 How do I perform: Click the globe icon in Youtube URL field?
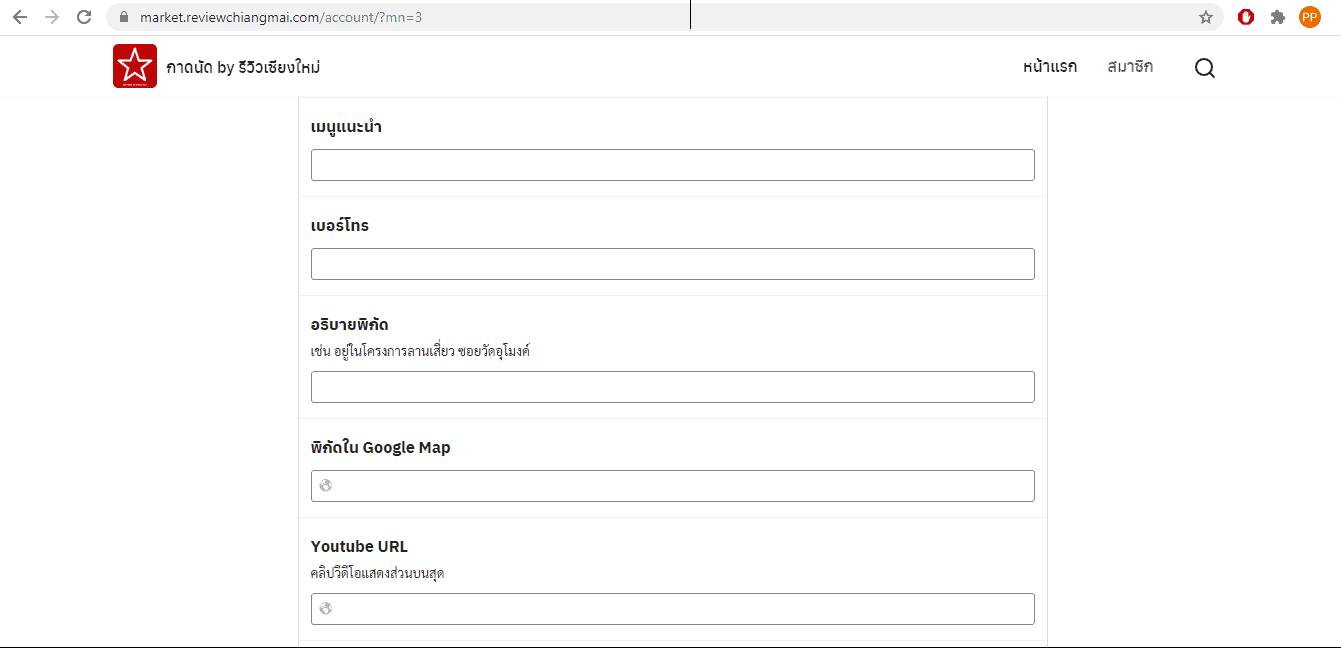coord(326,609)
